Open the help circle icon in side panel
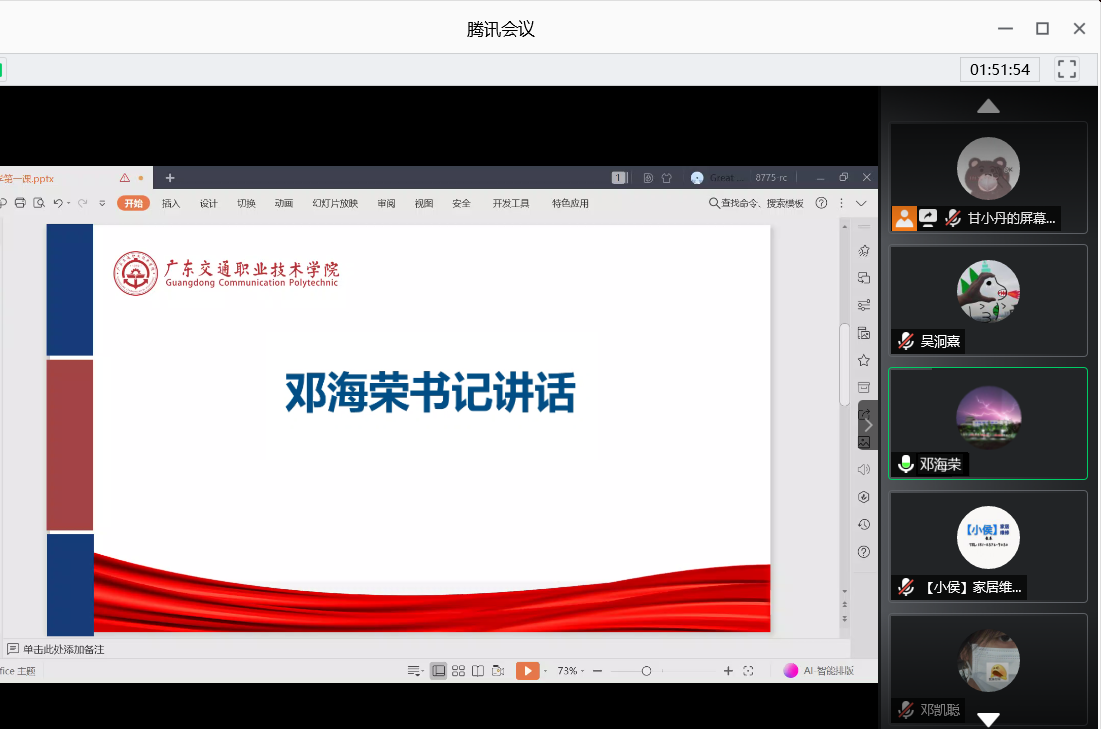 click(x=864, y=552)
